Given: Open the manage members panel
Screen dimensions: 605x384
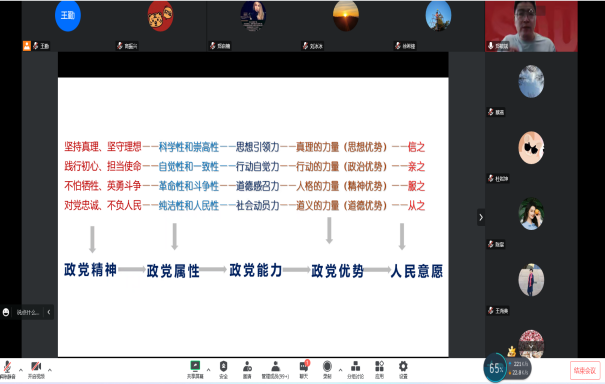Looking at the screenshot, I should [x=275, y=370].
